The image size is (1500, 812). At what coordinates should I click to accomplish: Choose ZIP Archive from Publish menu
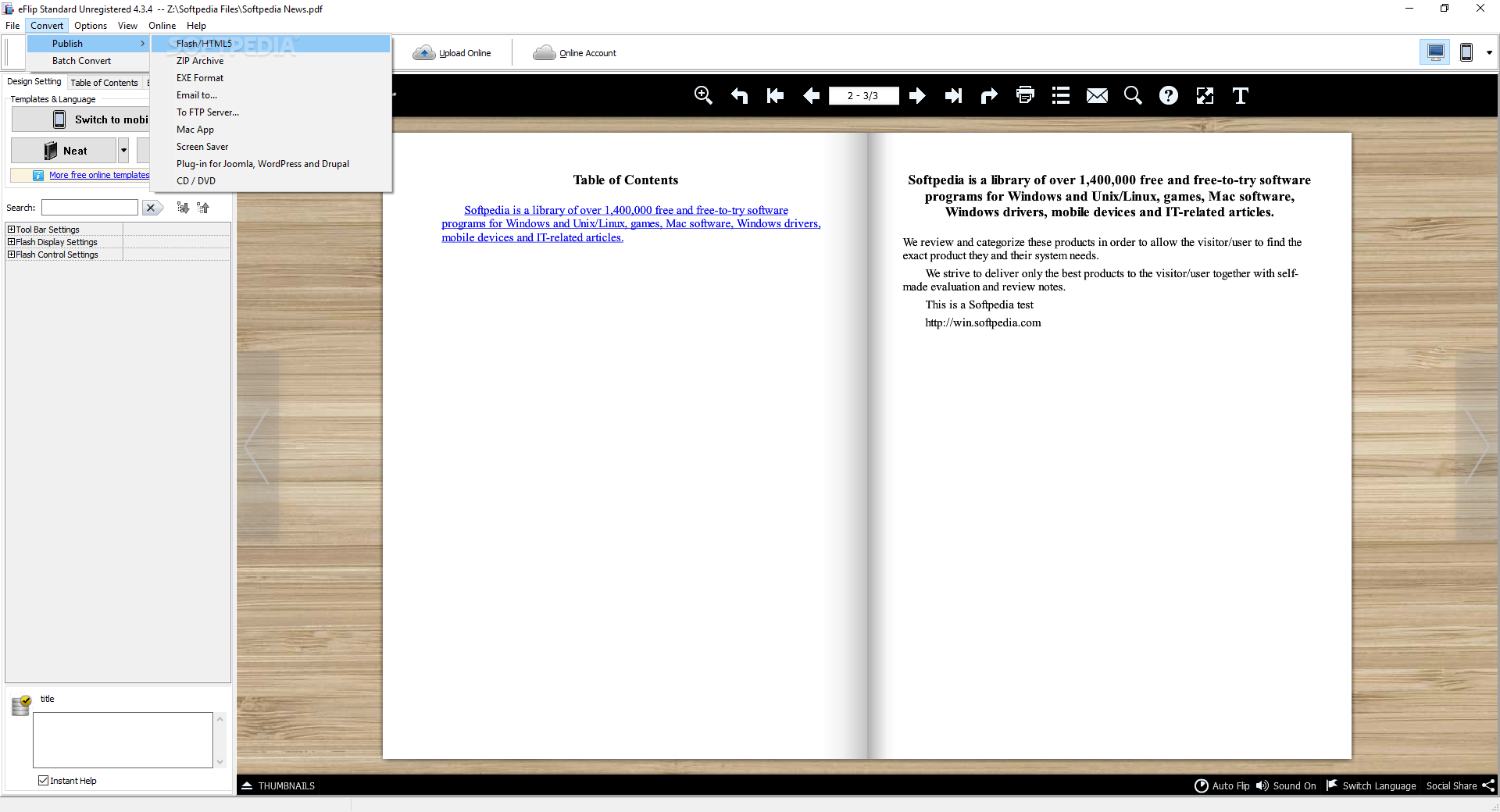point(270,61)
